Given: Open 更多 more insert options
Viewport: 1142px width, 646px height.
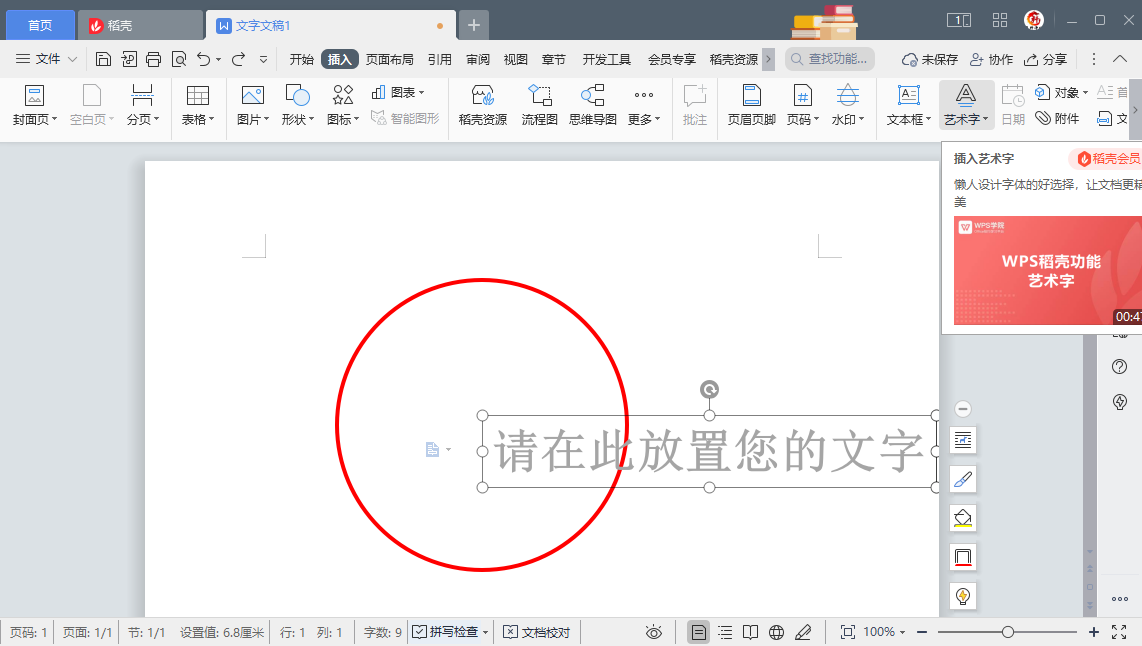Looking at the screenshot, I should pos(644,106).
